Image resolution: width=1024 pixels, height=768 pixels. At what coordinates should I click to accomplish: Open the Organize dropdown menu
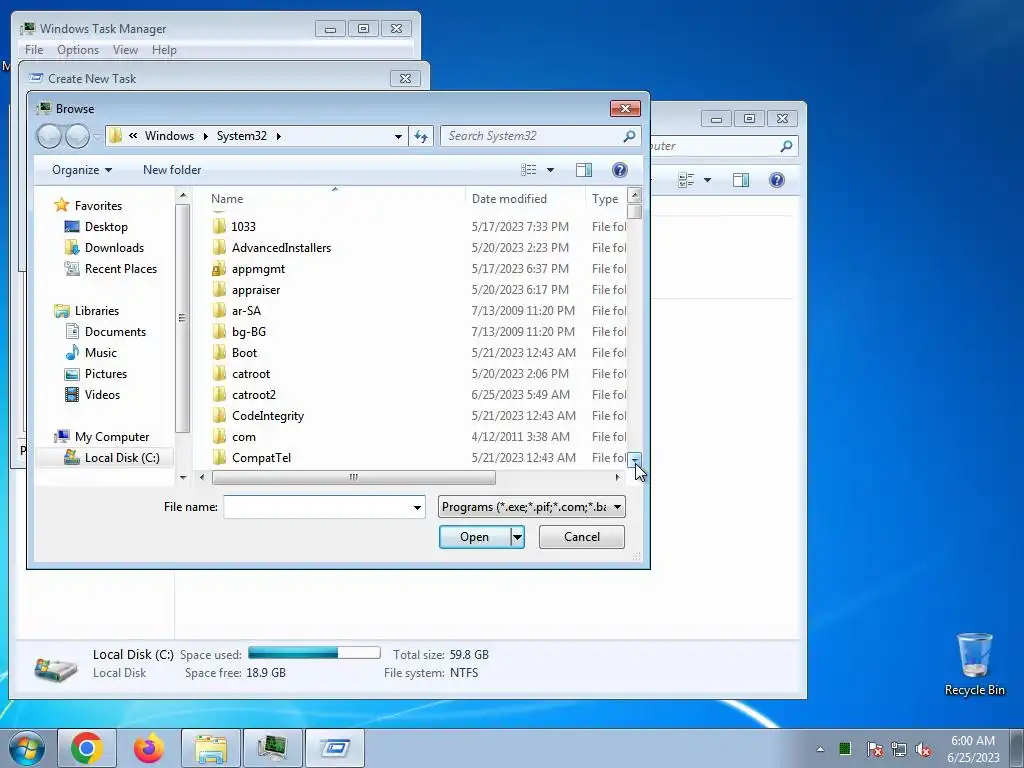82,170
